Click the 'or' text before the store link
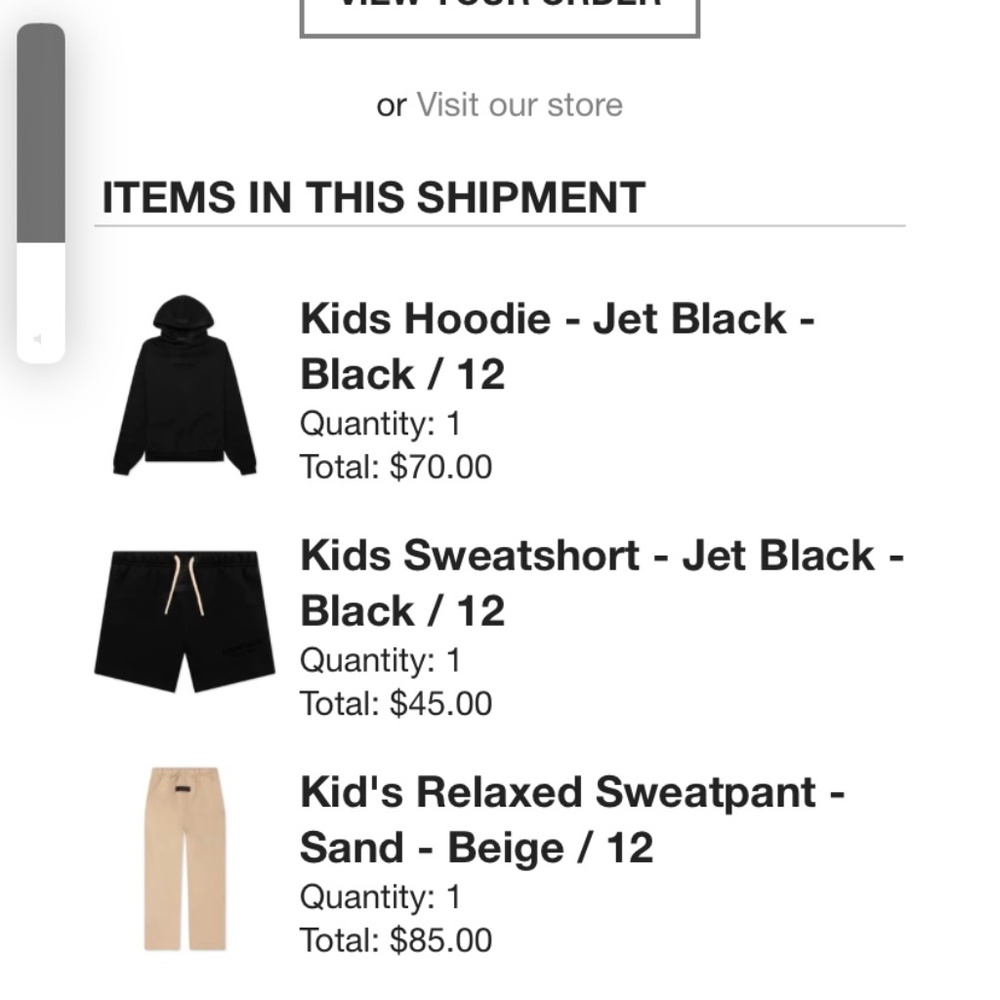1000x1000 pixels. click(391, 104)
